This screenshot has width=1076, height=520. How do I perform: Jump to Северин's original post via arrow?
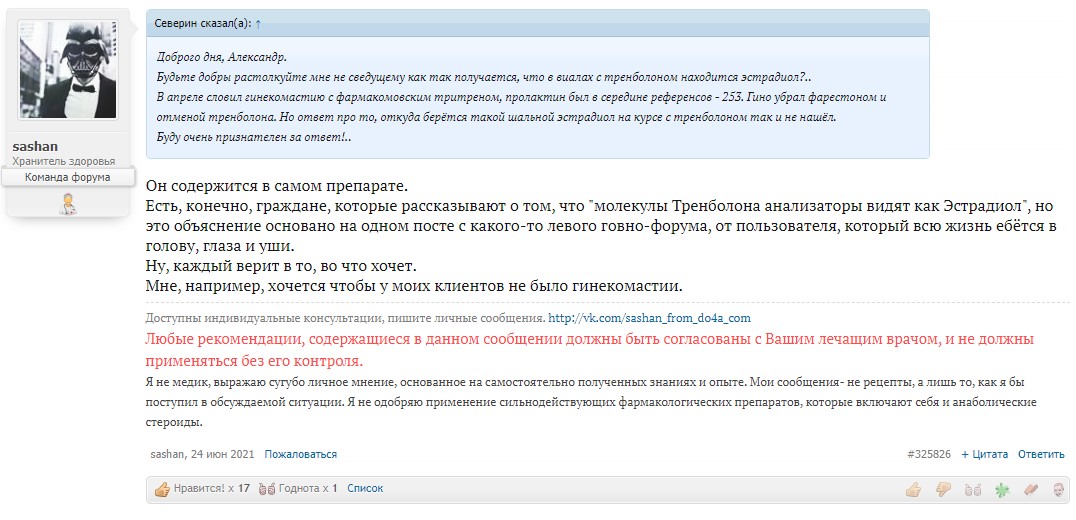pos(258,23)
